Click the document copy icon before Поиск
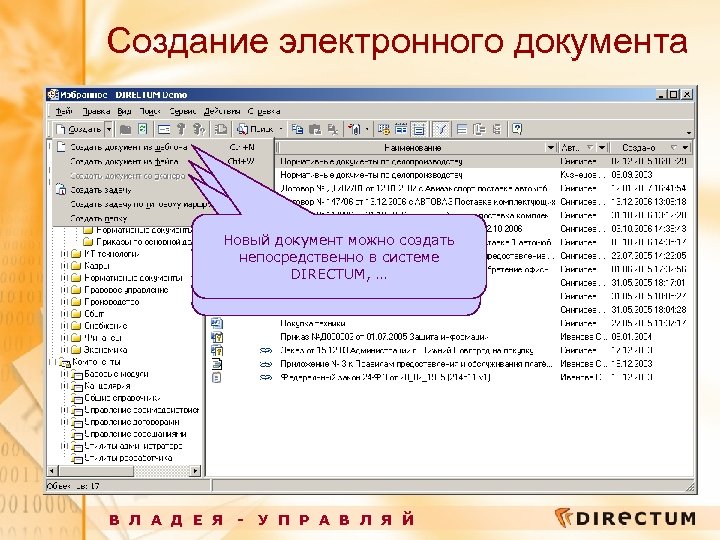This screenshot has height=540, width=720. pyautogui.click(x=221, y=129)
